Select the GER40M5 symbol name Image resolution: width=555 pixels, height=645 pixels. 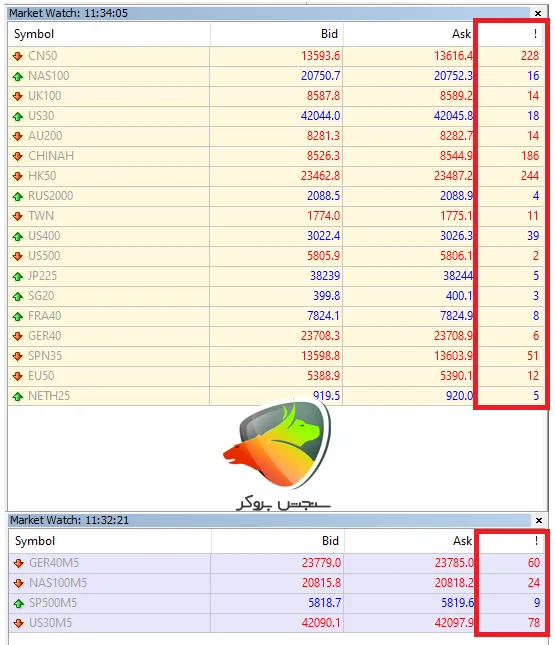[54, 563]
